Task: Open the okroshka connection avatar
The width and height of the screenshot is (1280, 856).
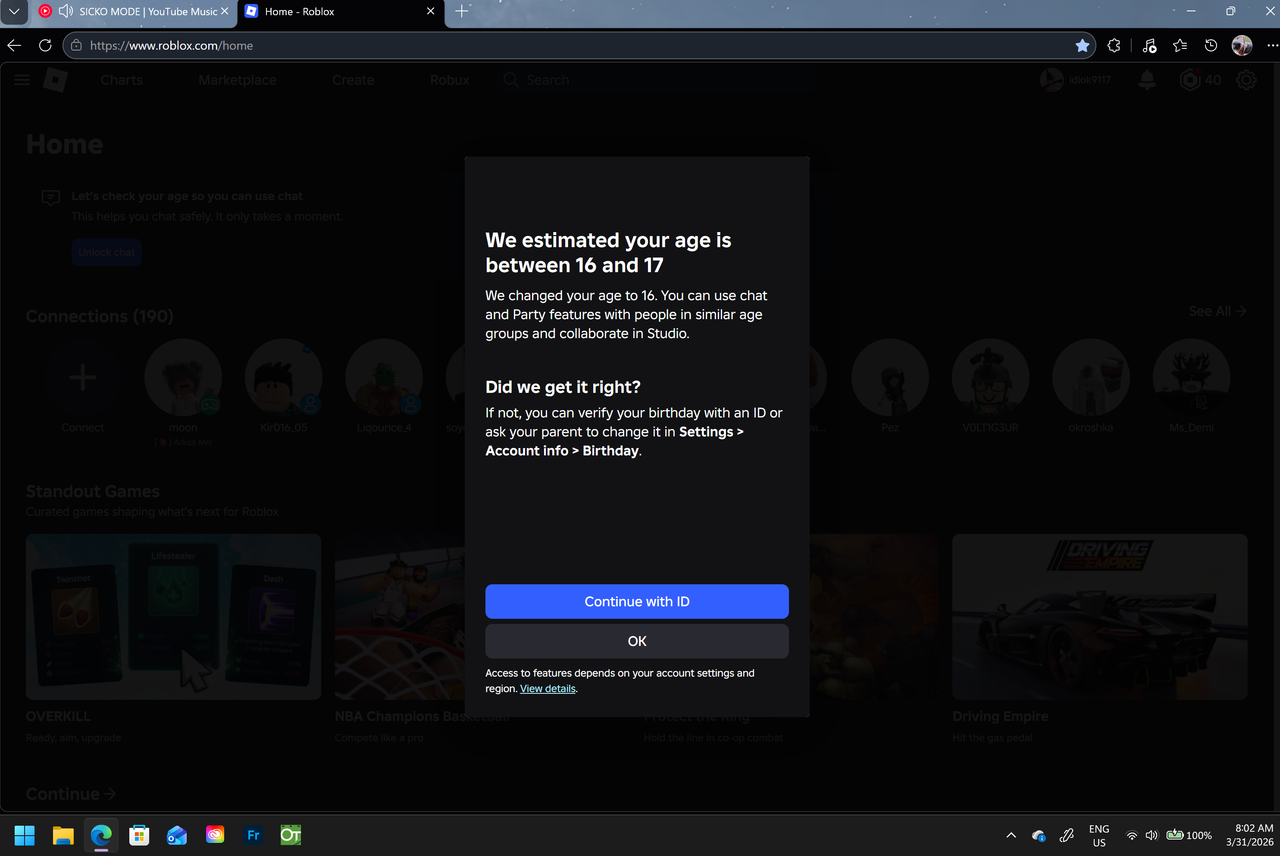Action: click(x=1090, y=377)
